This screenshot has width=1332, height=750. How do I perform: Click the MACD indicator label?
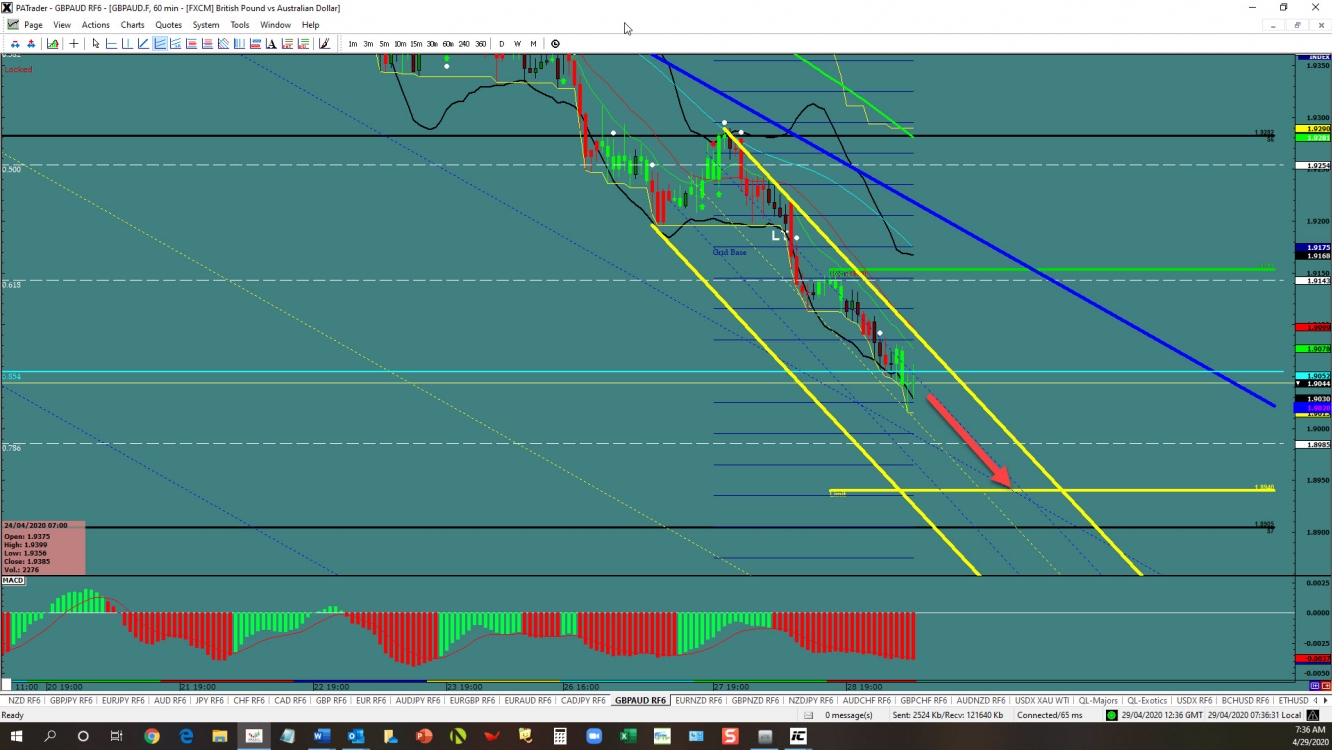click(14, 580)
